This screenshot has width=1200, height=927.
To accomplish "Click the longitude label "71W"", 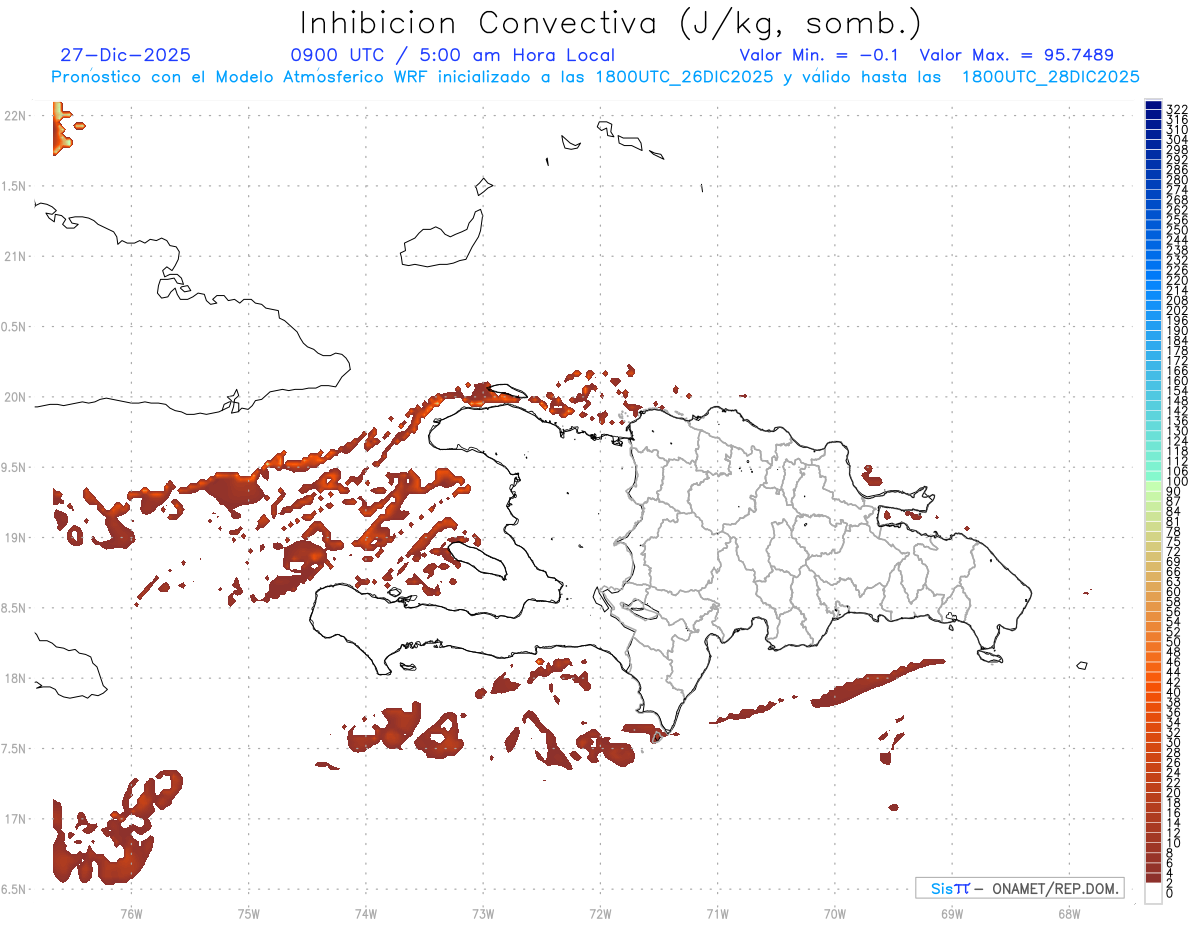I will click(x=717, y=913).
